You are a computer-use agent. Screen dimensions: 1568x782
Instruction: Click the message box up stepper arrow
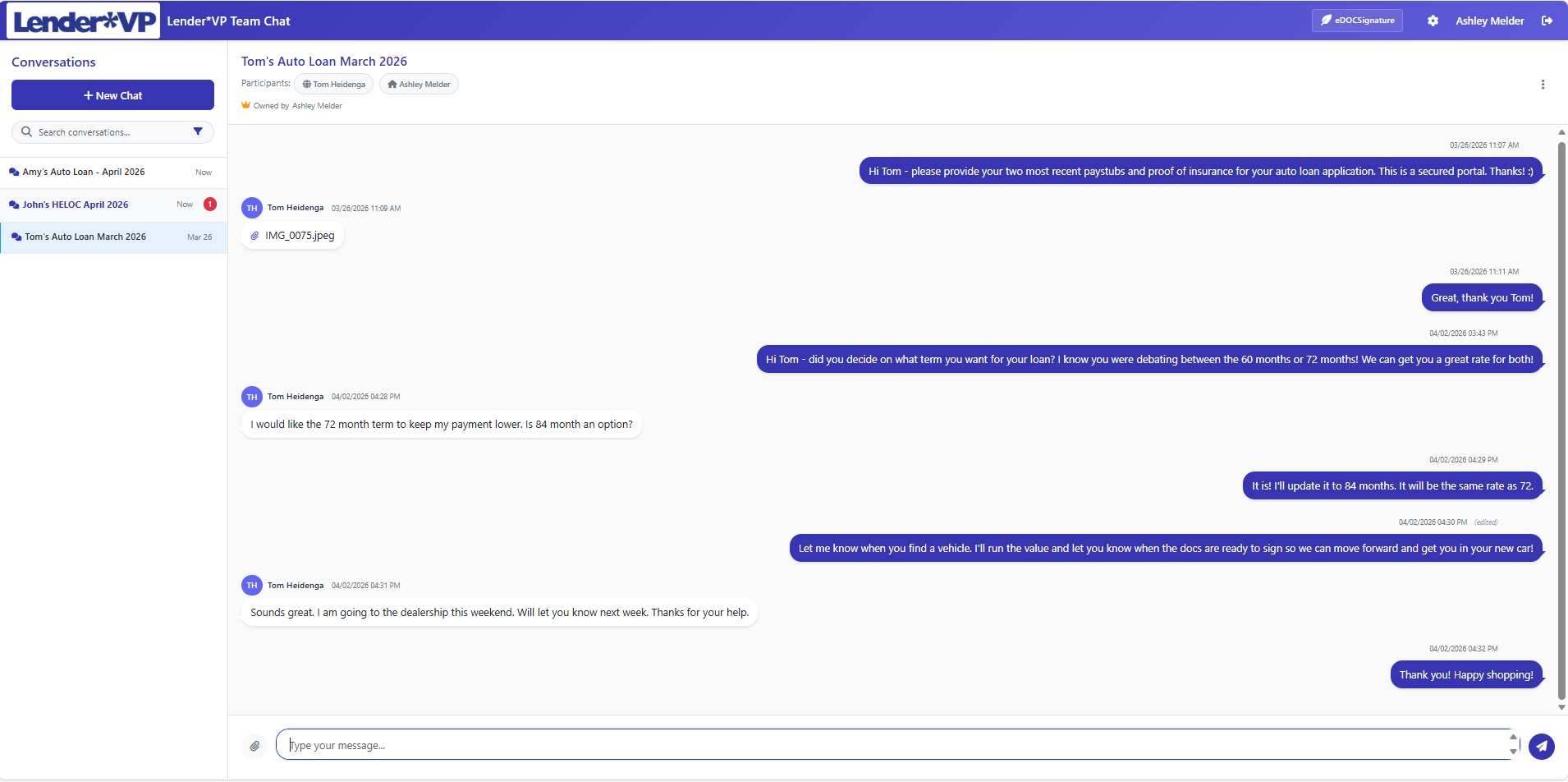click(x=1513, y=738)
